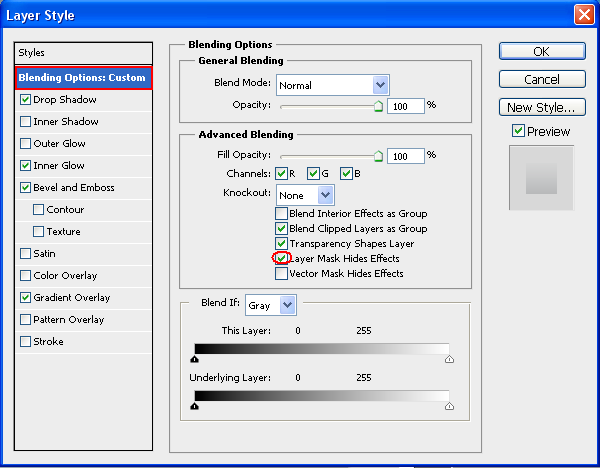Image resolution: width=600 pixels, height=468 pixels.
Task: Uncheck Blend Clipped Layers as Group
Action: [x=281, y=229]
